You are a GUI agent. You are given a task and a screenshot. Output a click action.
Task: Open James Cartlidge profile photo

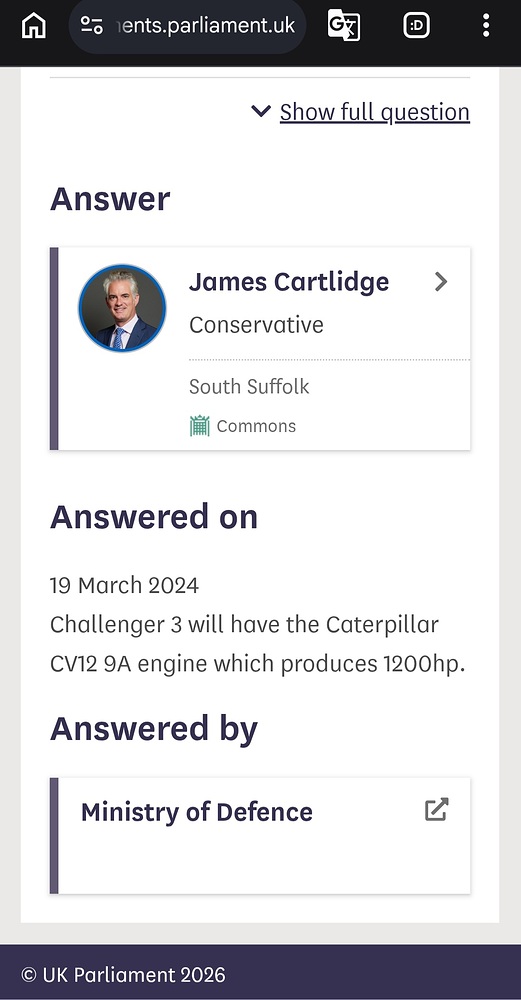[122, 308]
